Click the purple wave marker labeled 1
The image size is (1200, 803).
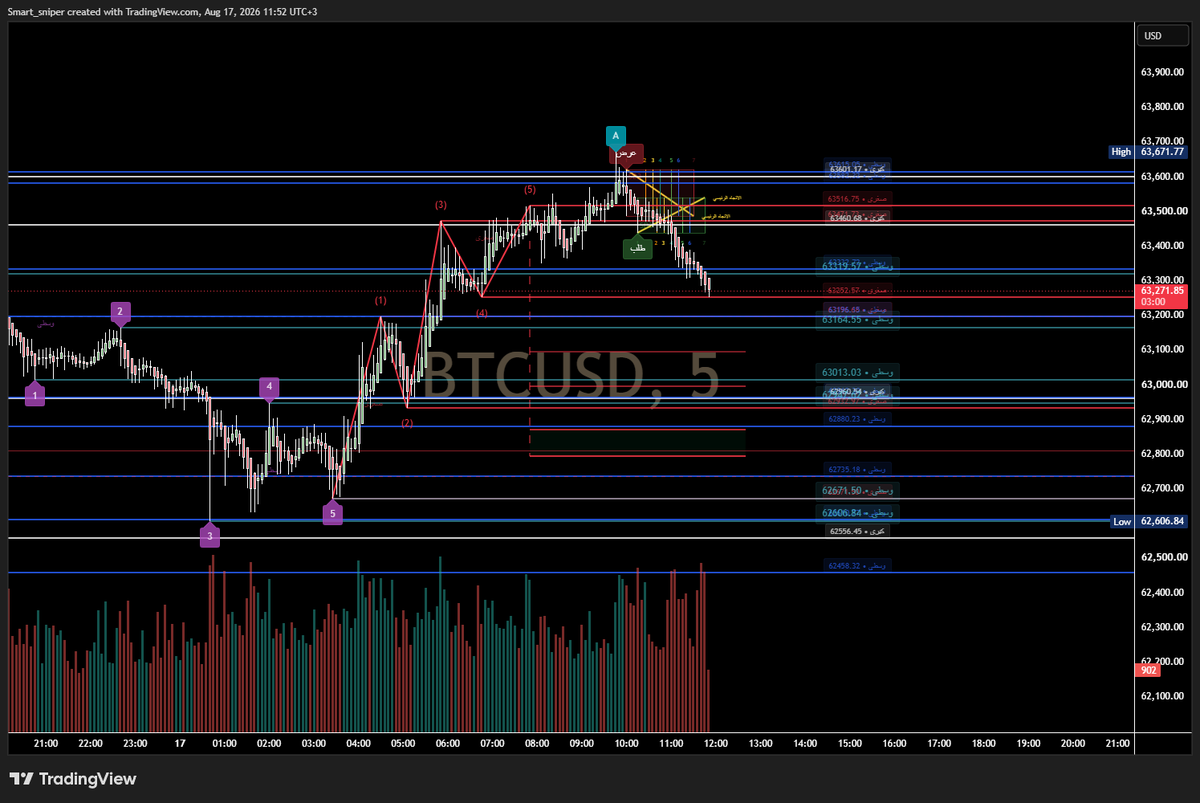tap(35, 396)
